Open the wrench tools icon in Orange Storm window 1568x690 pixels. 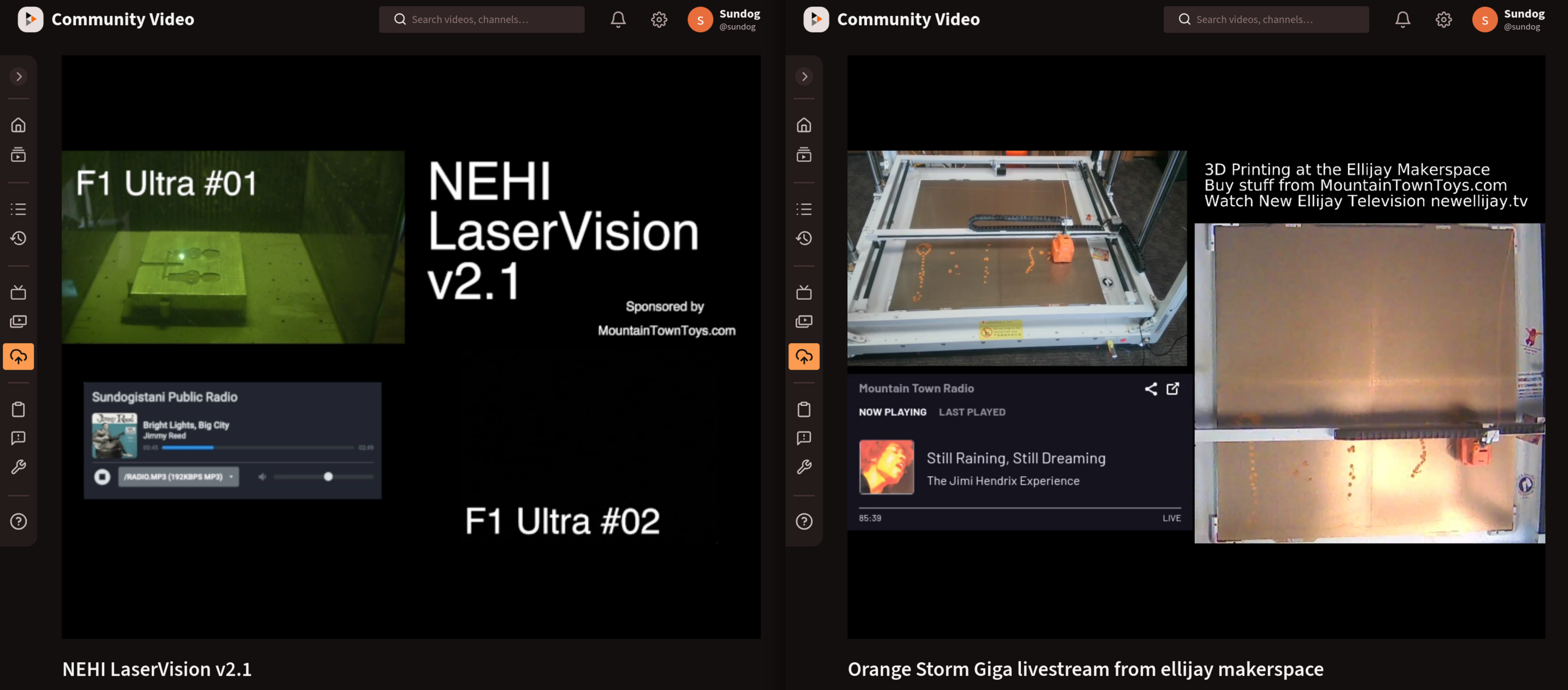point(804,467)
